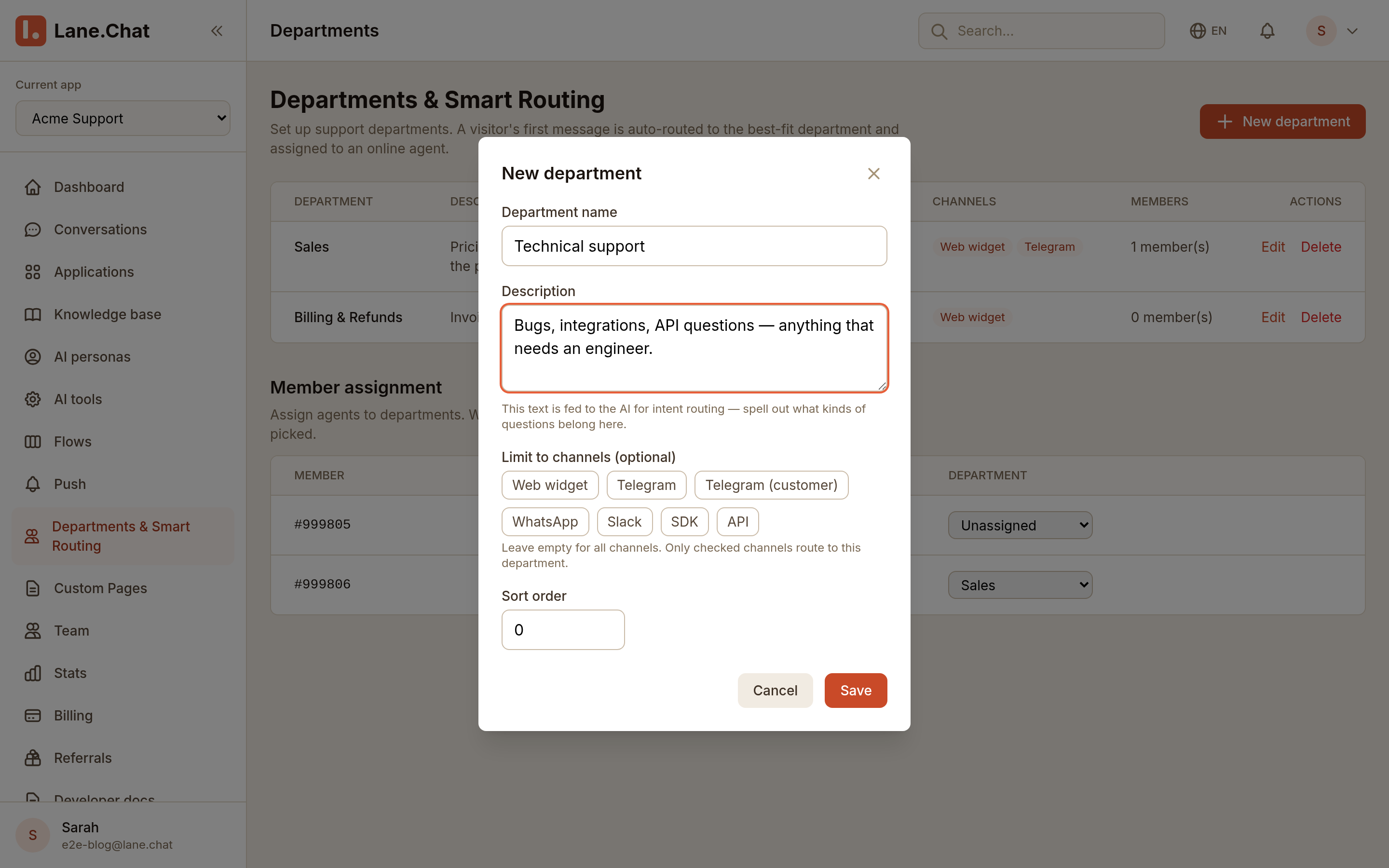Click the Dashboard home icon
The height and width of the screenshot is (868, 1389).
(33, 187)
